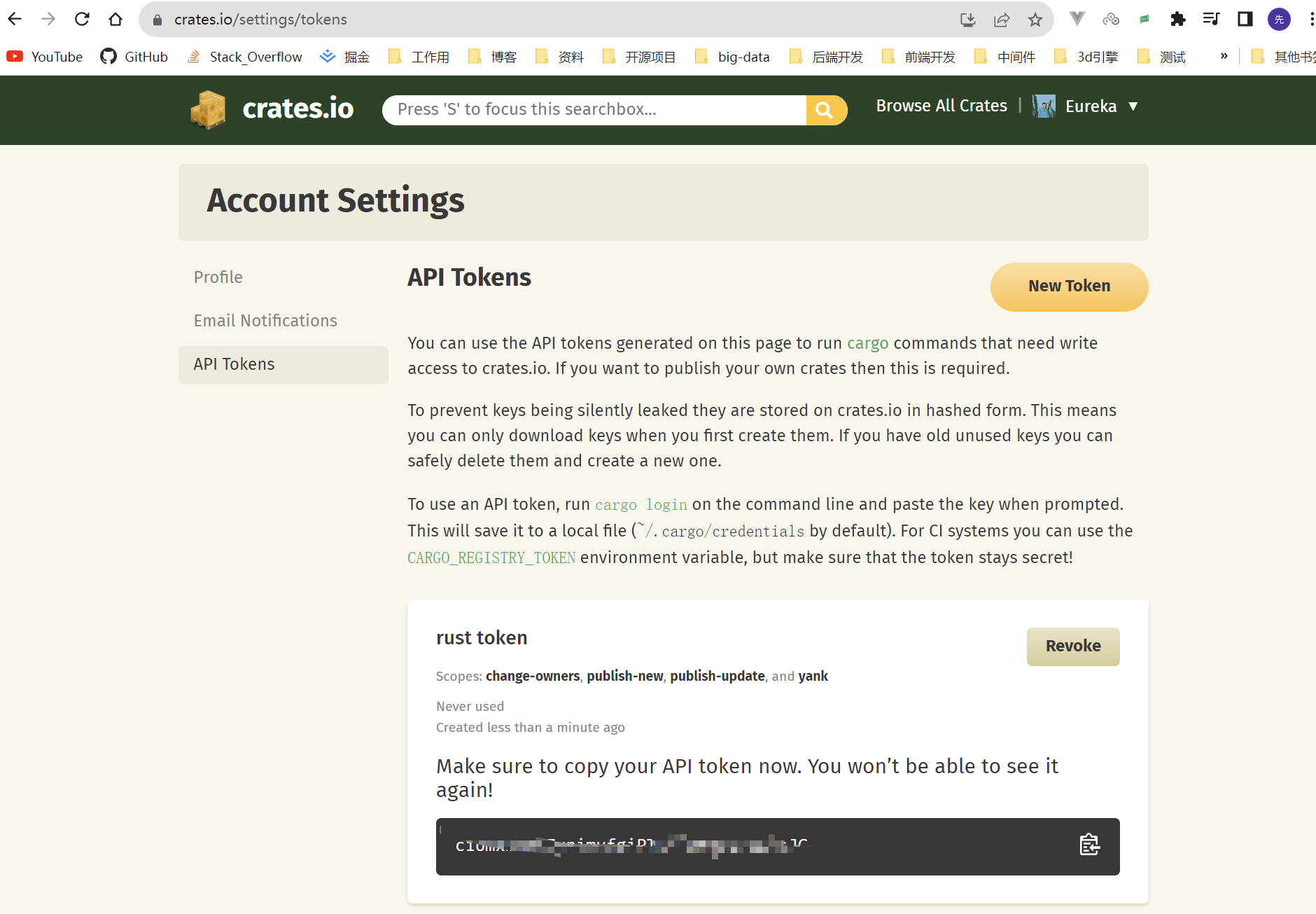Viewport: 1316px width, 914px height.
Task: Open the 博客 bookmark folder
Action: pyautogui.click(x=492, y=57)
